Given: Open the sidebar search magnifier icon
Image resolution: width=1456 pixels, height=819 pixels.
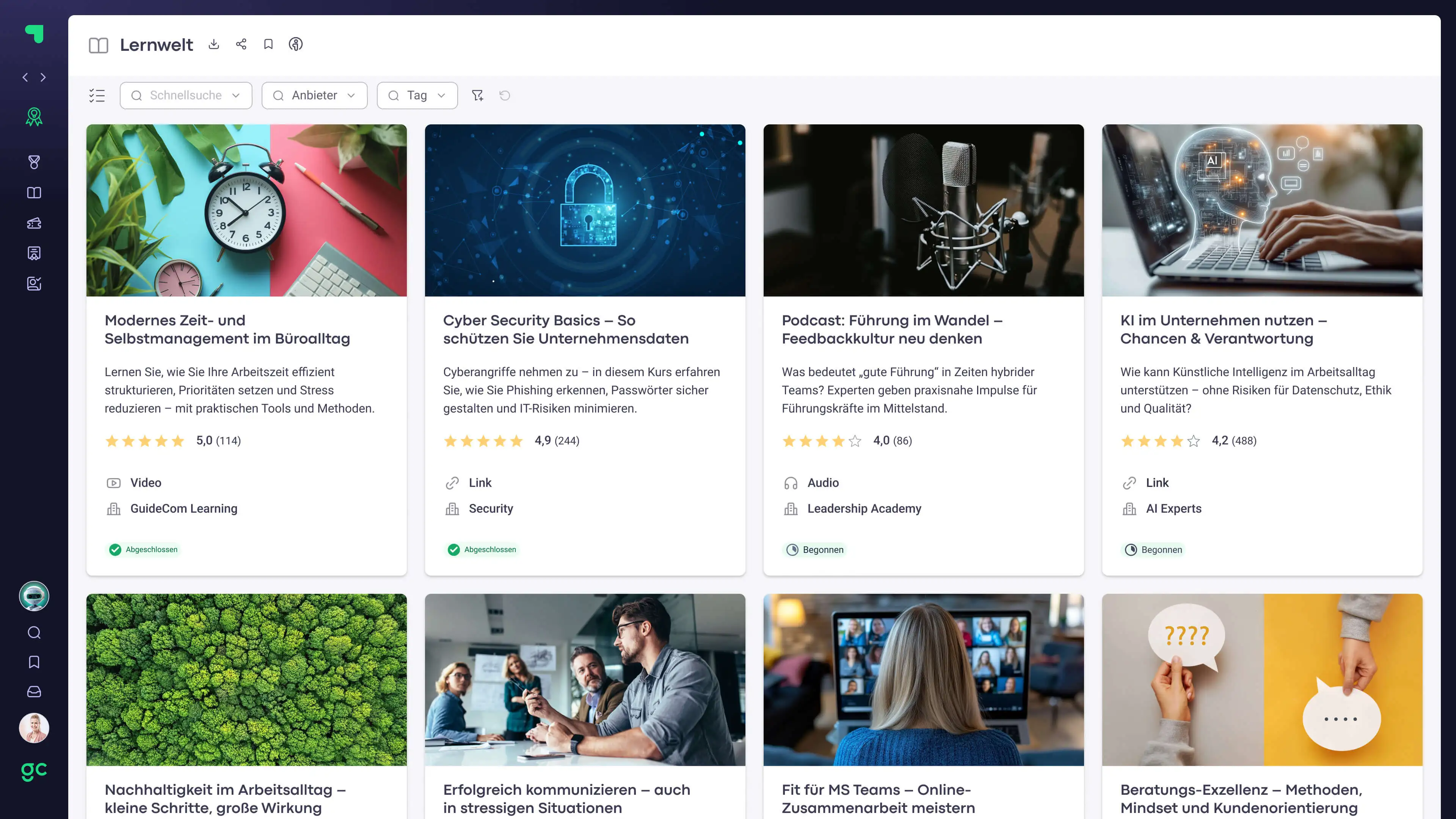Looking at the screenshot, I should coord(34,632).
